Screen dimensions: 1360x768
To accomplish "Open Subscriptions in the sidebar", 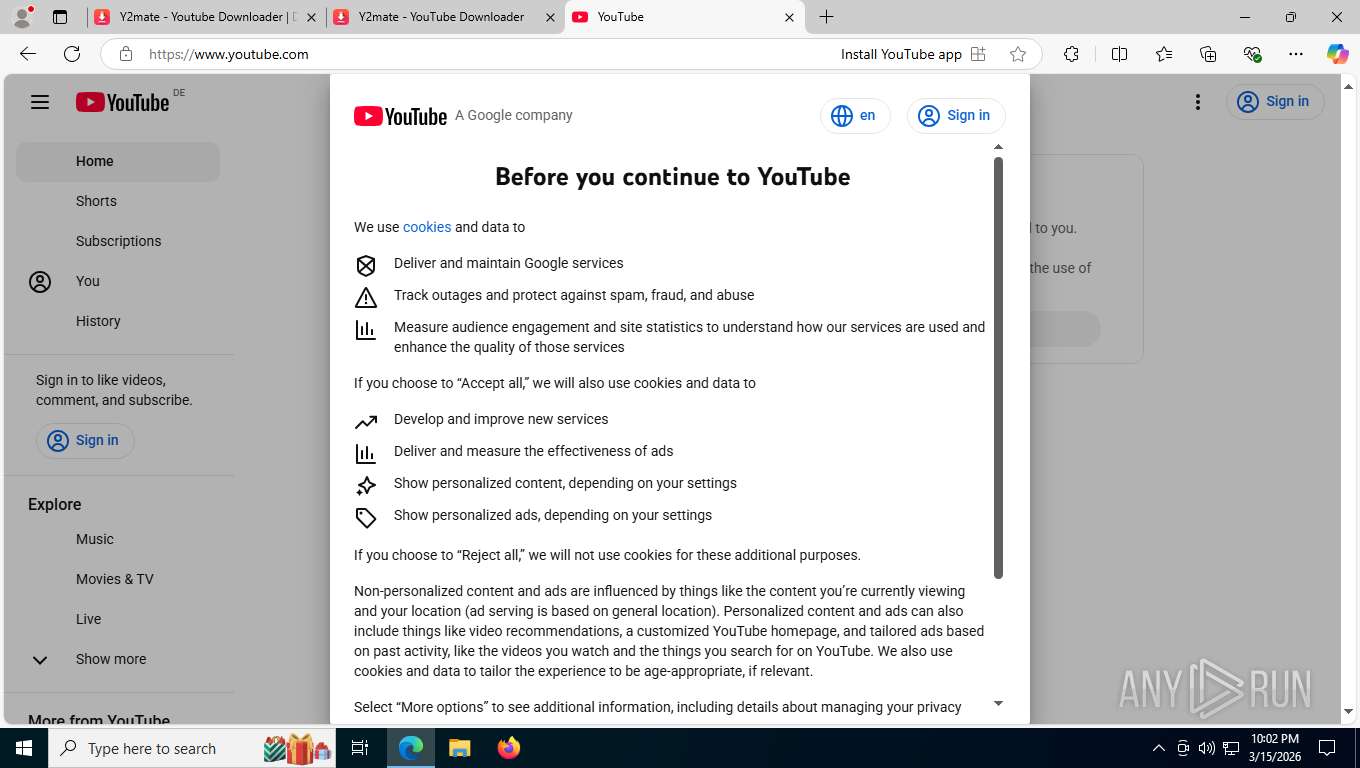I will pyautogui.click(x=118, y=241).
